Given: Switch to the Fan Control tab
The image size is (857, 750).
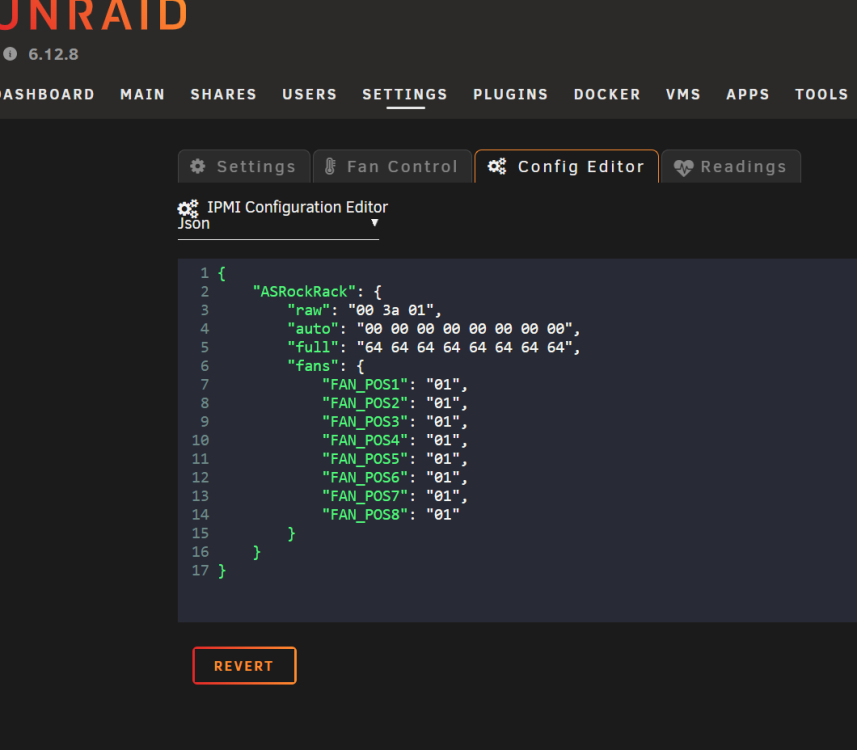Looking at the screenshot, I should tap(392, 166).
